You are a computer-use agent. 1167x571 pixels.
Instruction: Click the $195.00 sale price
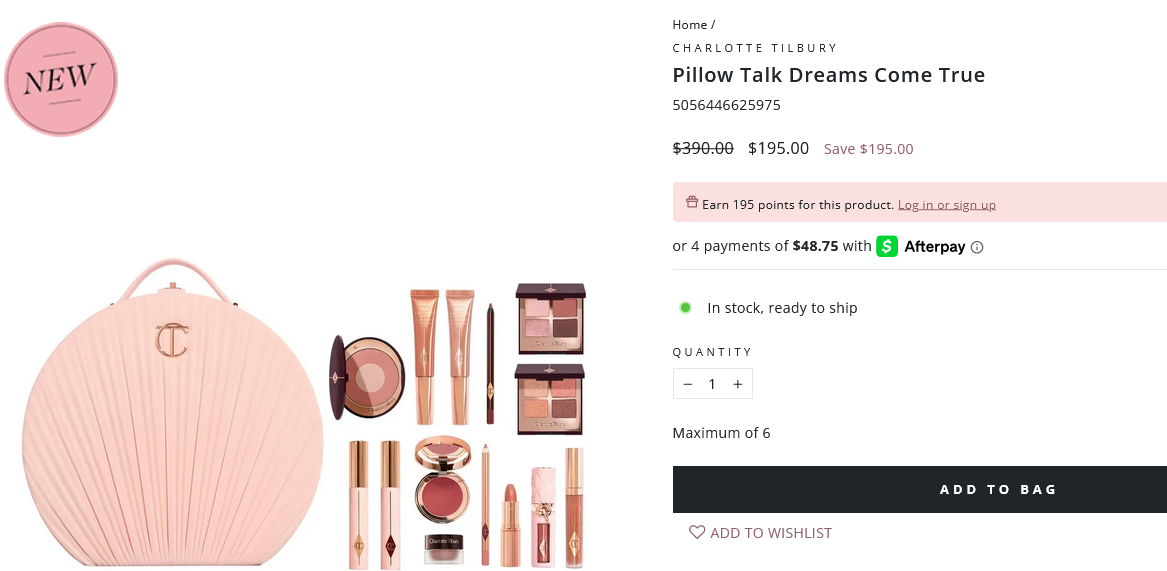(778, 148)
